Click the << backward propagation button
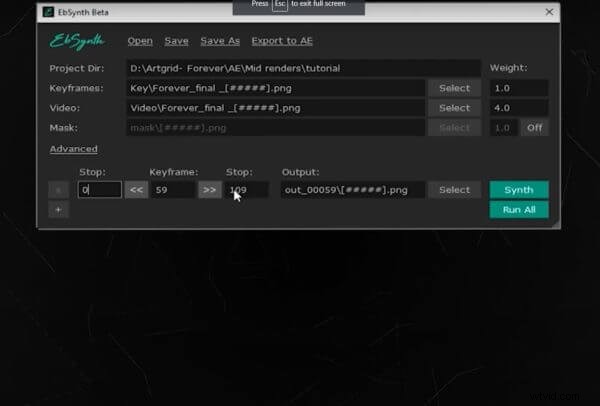 pyautogui.click(x=136, y=190)
